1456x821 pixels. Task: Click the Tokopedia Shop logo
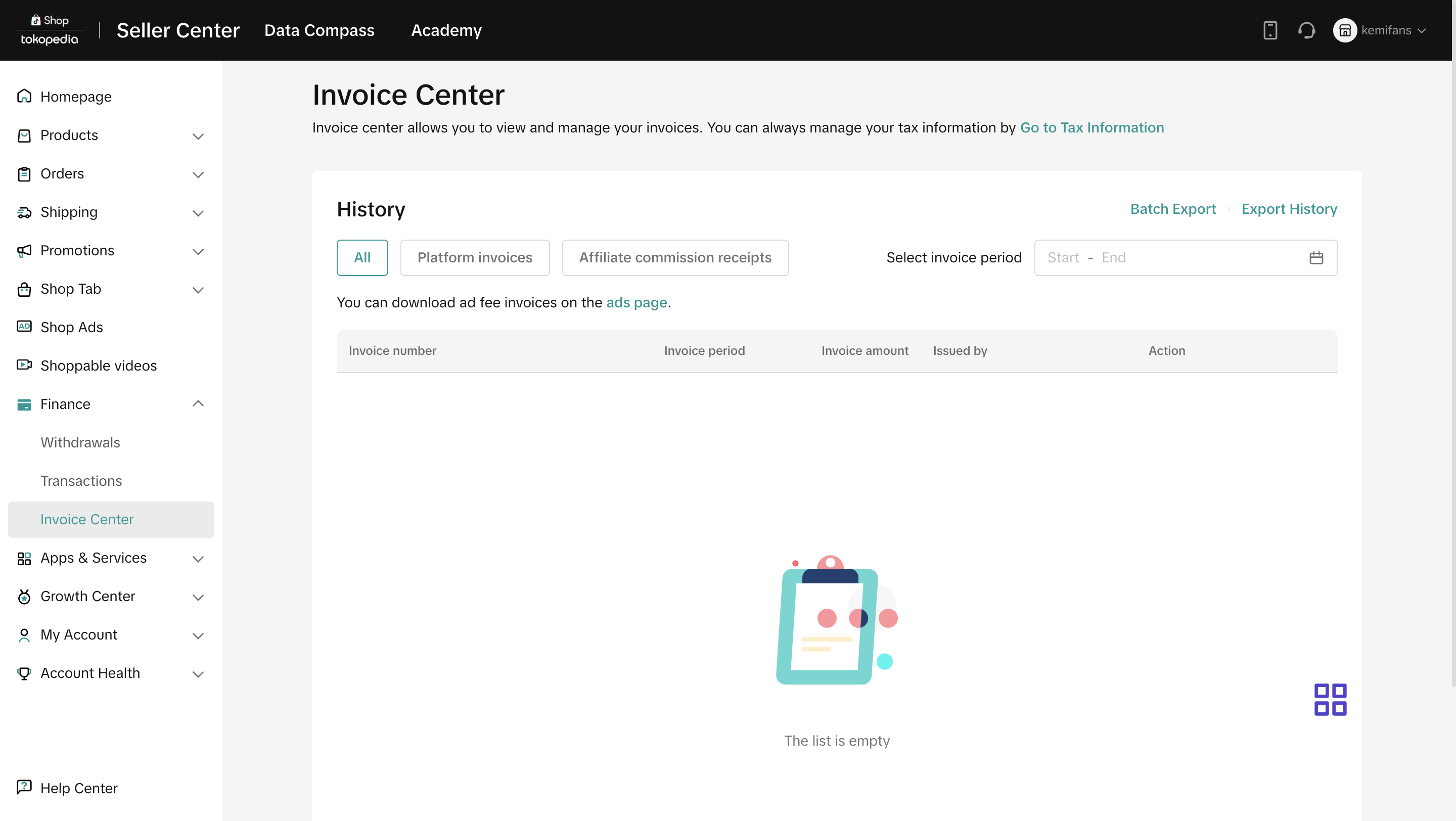tap(49, 30)
